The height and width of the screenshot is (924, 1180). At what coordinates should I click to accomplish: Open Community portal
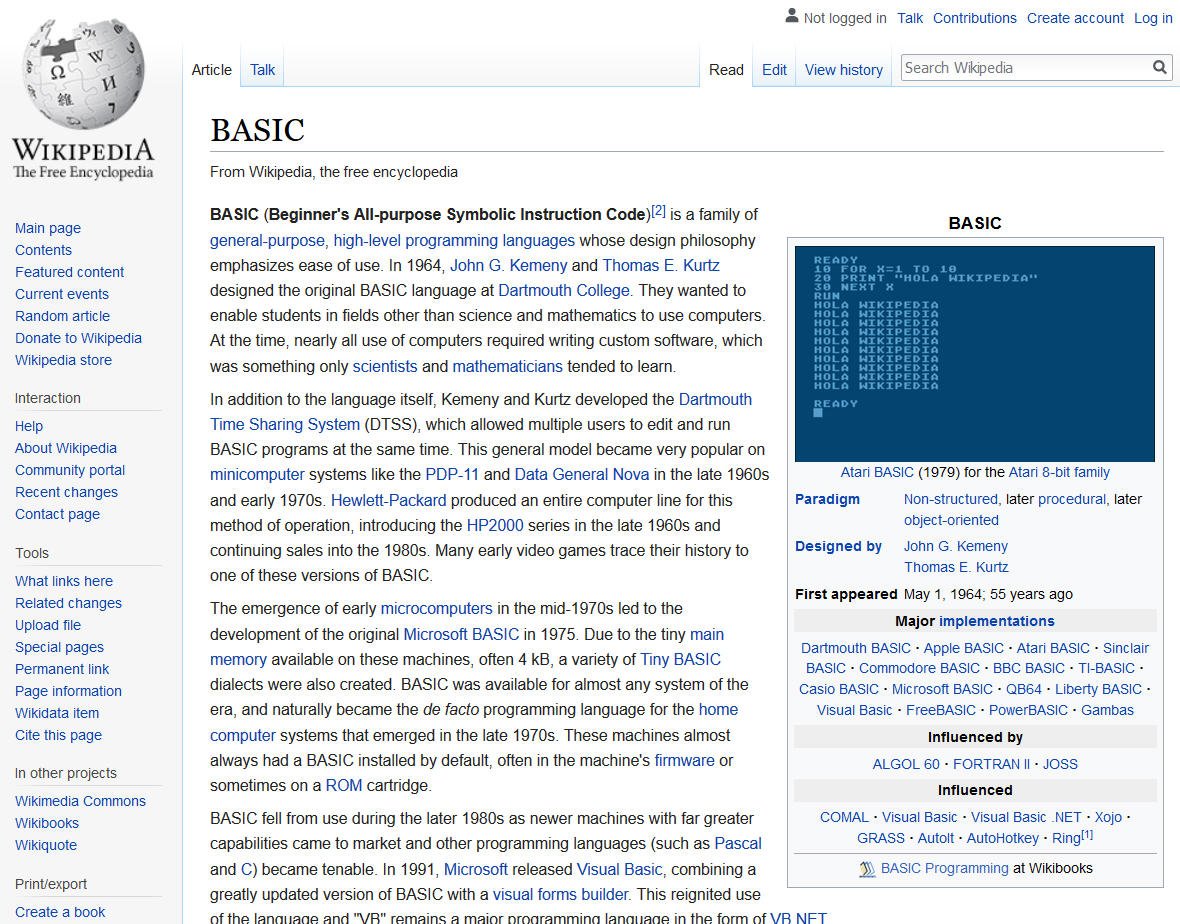[x=70, y=470]
